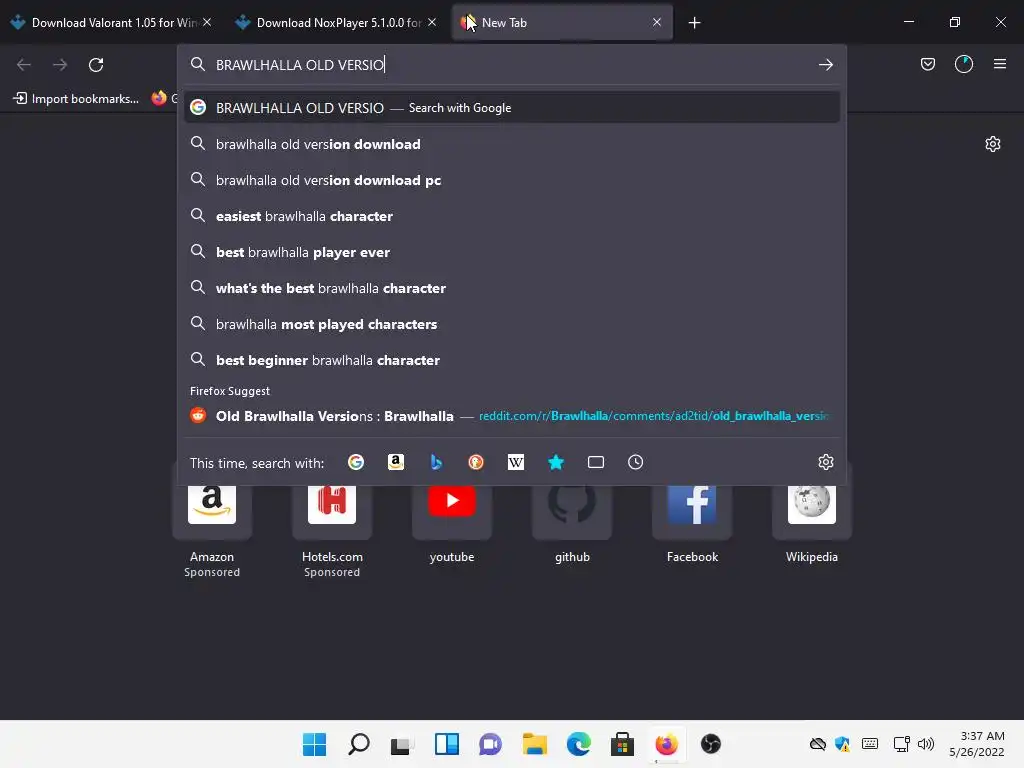
Task: Open Windows taskbar search
Action: pyautogui.click(x=359, y=744)
